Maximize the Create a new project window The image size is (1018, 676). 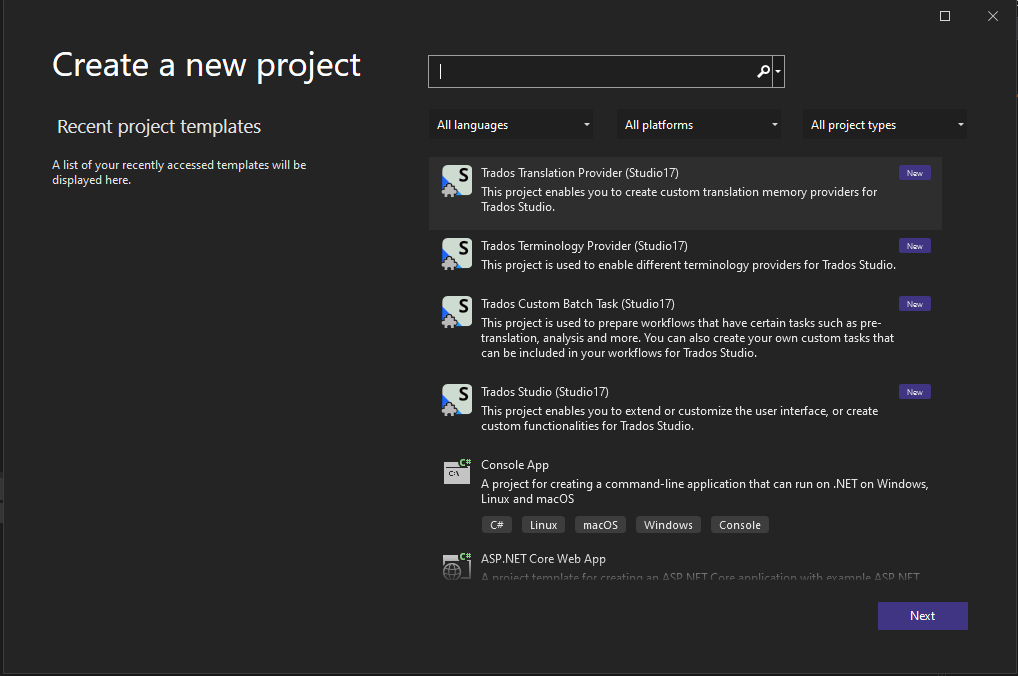(945, 16)
